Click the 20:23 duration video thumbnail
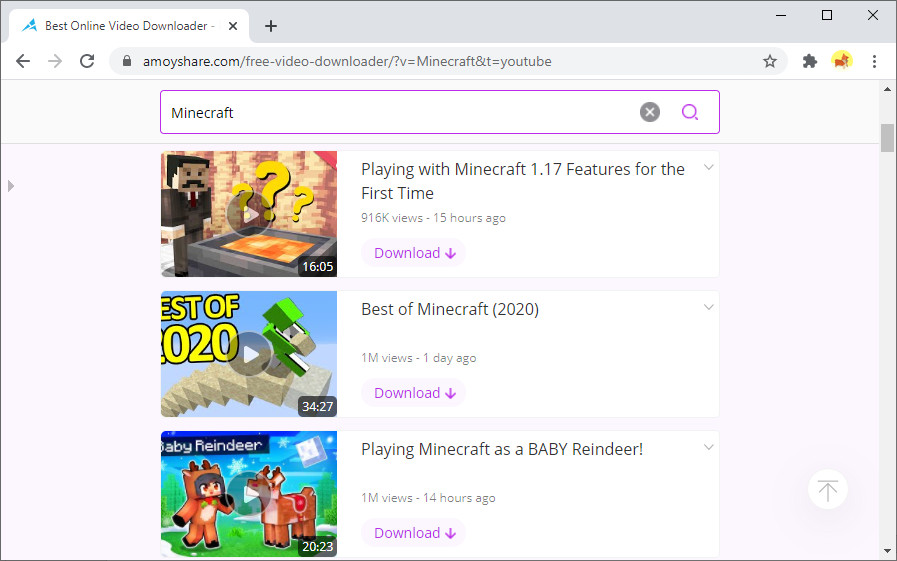 point(249,494)
